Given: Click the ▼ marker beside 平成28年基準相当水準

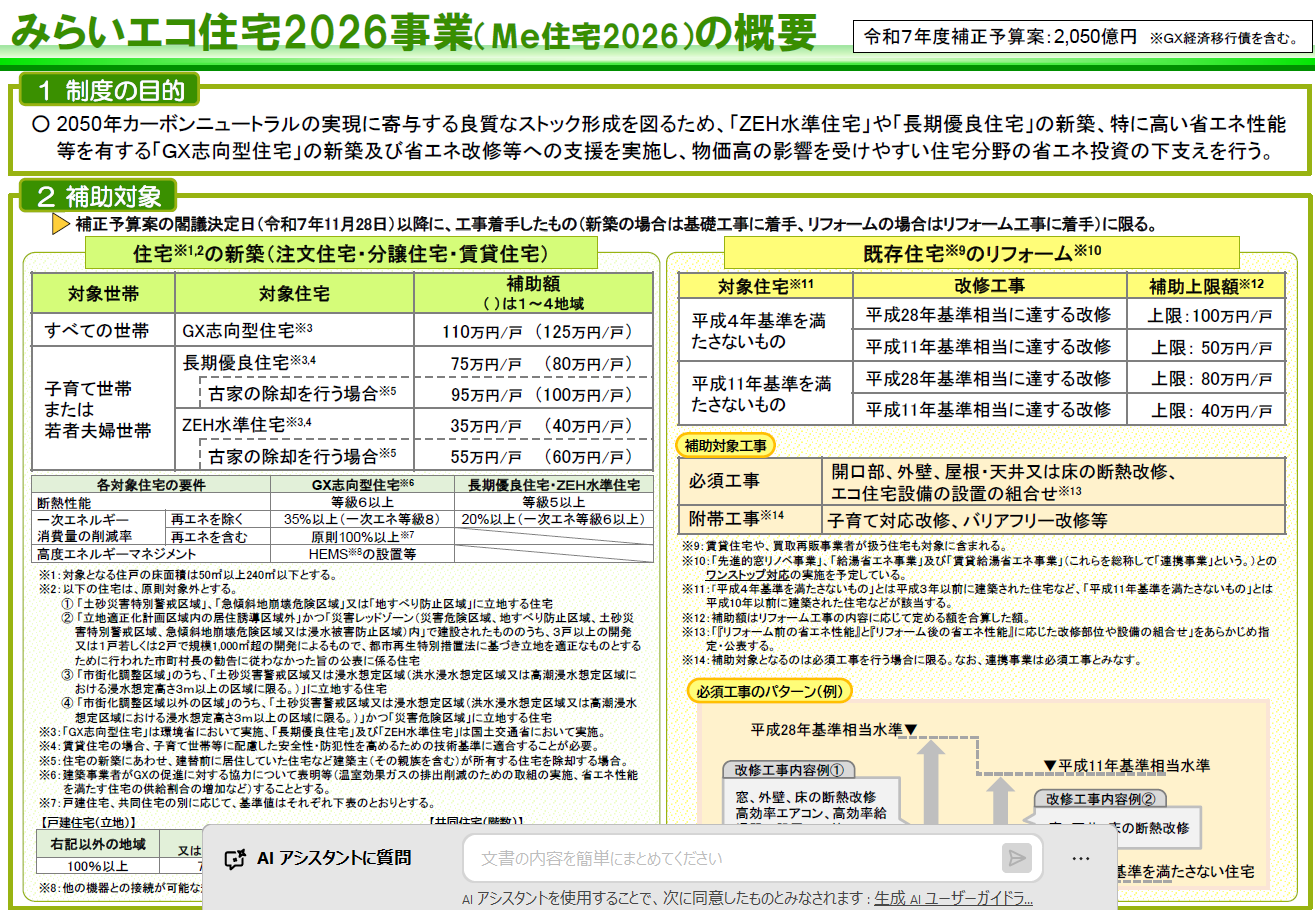Looking at the screenshot, I should (911, 729).
